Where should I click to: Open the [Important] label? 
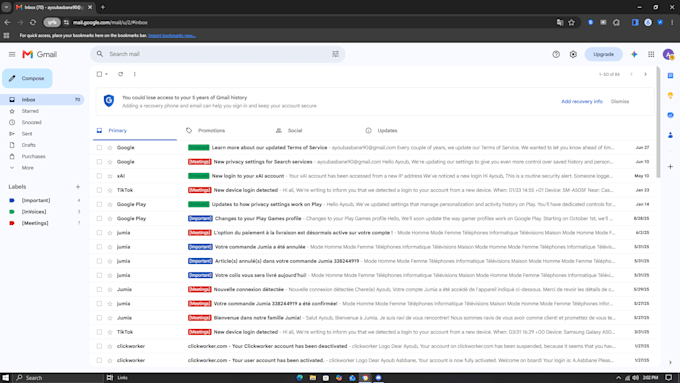(36, 200)
